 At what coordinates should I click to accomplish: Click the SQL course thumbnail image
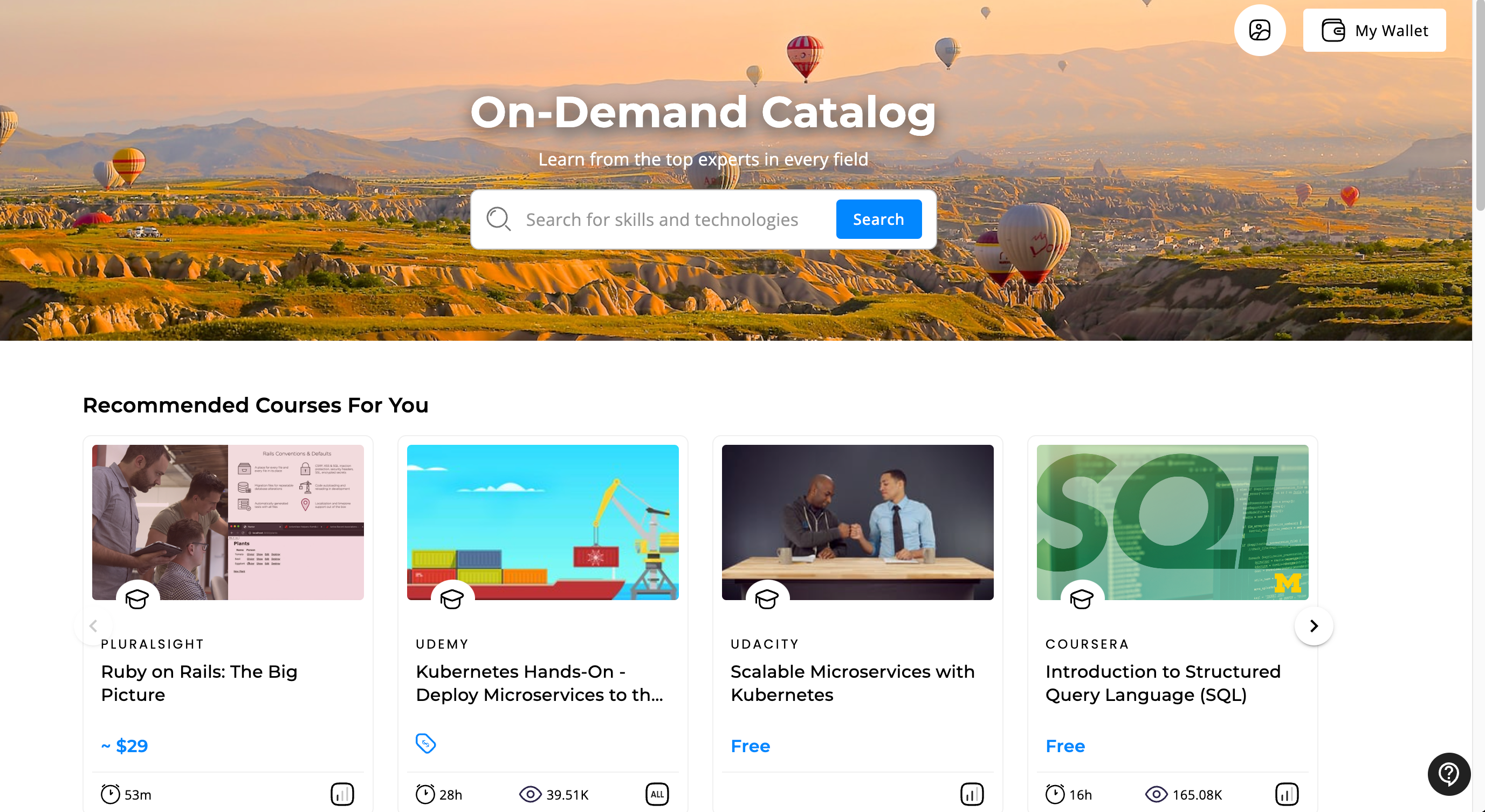coord(1172,522)
